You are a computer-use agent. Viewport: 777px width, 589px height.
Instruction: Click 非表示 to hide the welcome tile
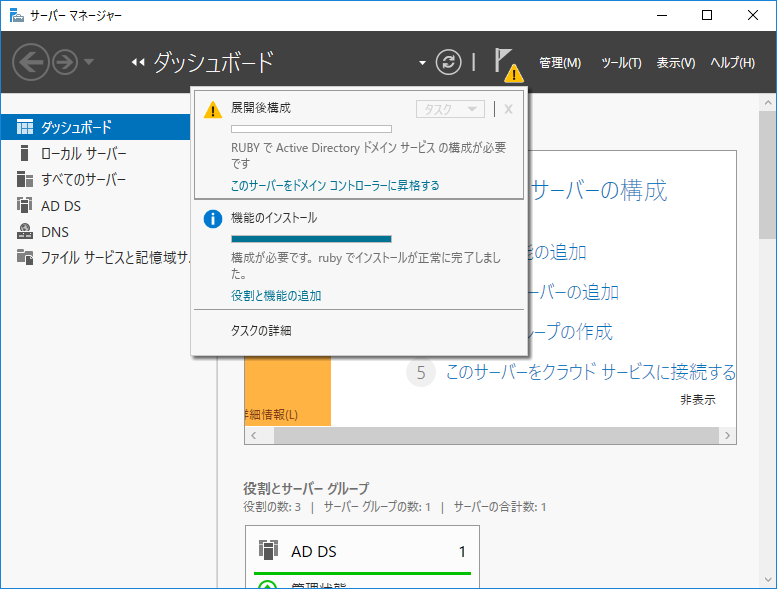click(698, 400)
